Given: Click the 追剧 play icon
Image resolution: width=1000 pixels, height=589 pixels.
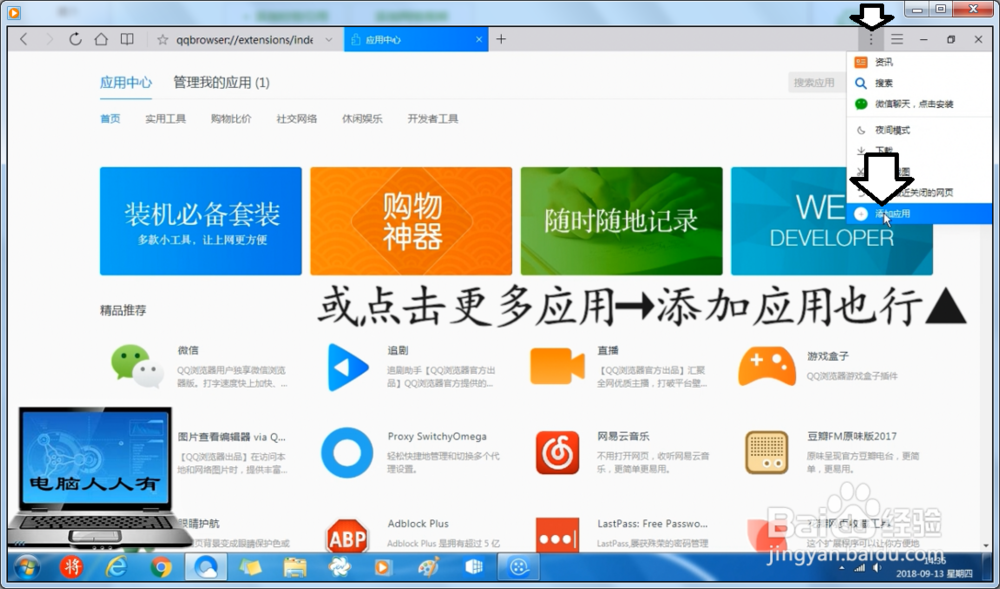Looking at the screenshot, I should coord(348,367).
